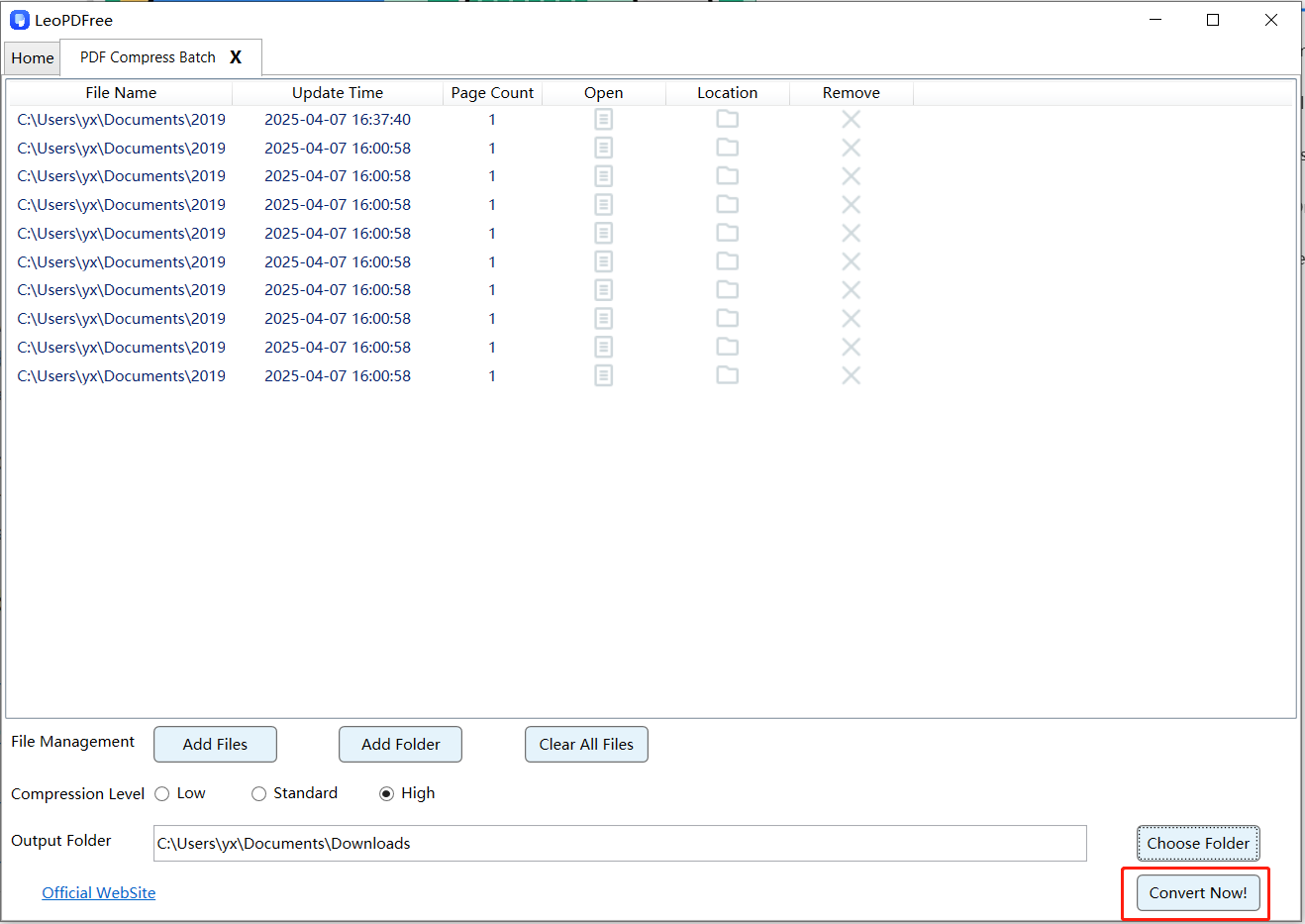Click Remove X icon in the last row
The height and width of the screenshot is (924, 1305).
tap(851, 375)
